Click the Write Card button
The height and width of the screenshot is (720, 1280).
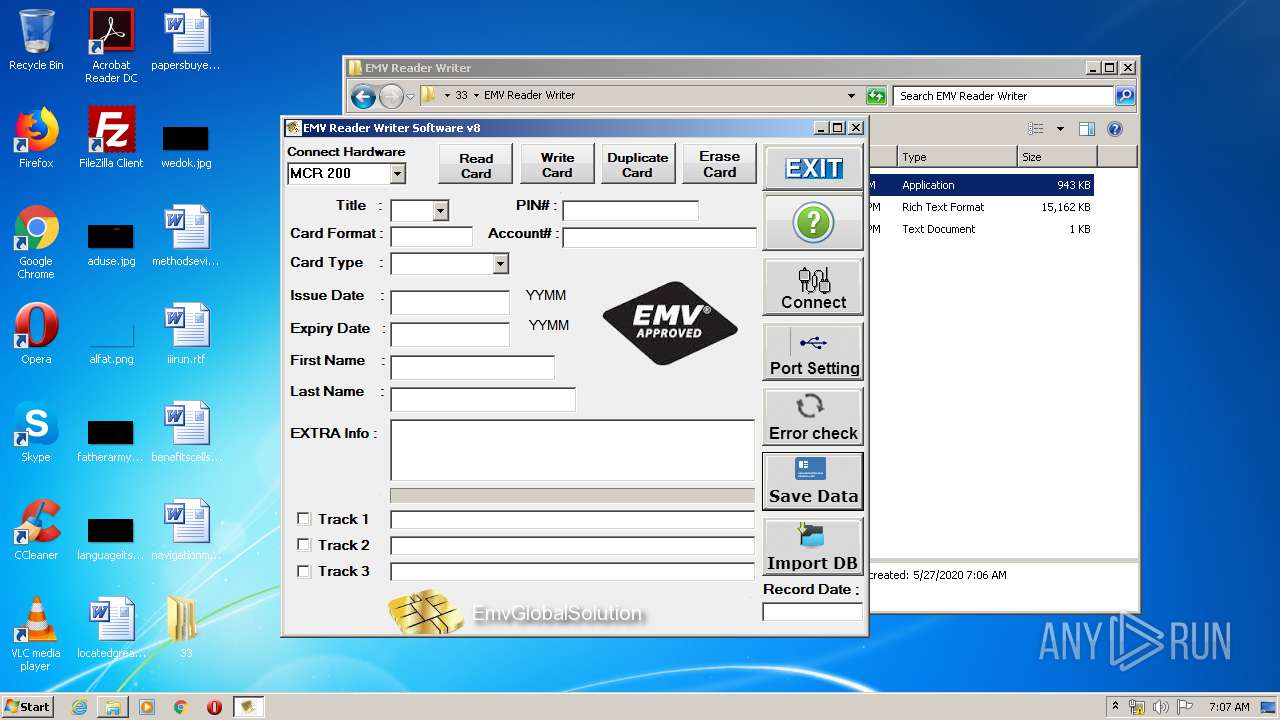click(x=557, y=164)
